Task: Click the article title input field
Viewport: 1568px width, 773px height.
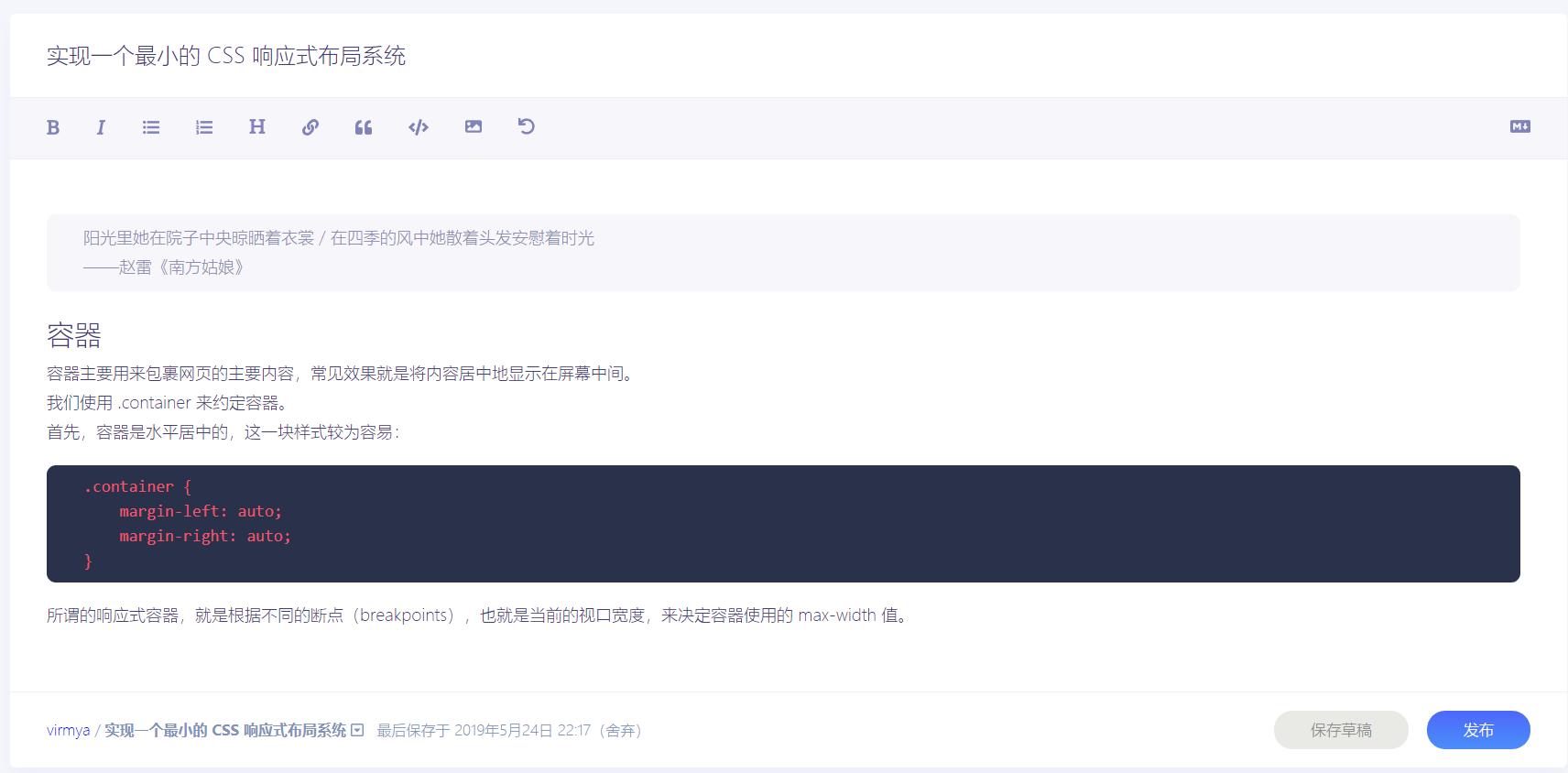Action: (x=788, y=56)
